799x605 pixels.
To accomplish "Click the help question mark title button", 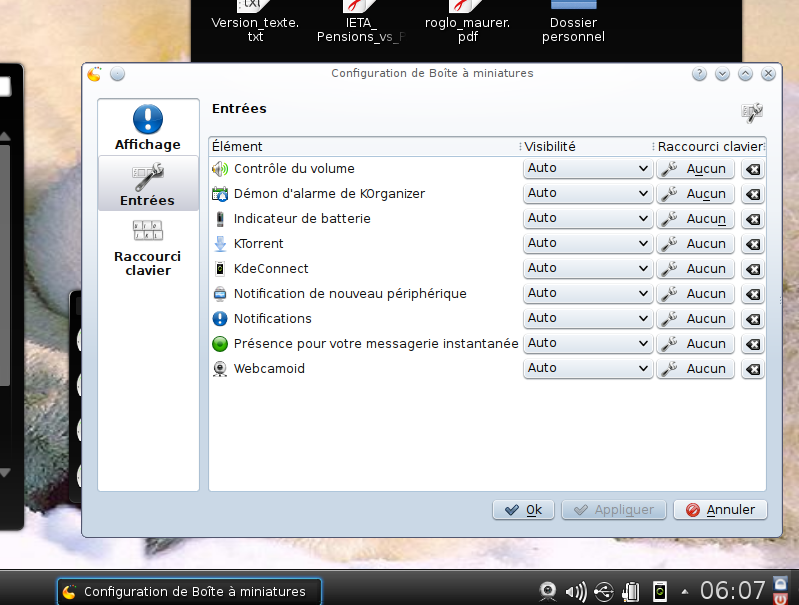I will pos(699,74).
